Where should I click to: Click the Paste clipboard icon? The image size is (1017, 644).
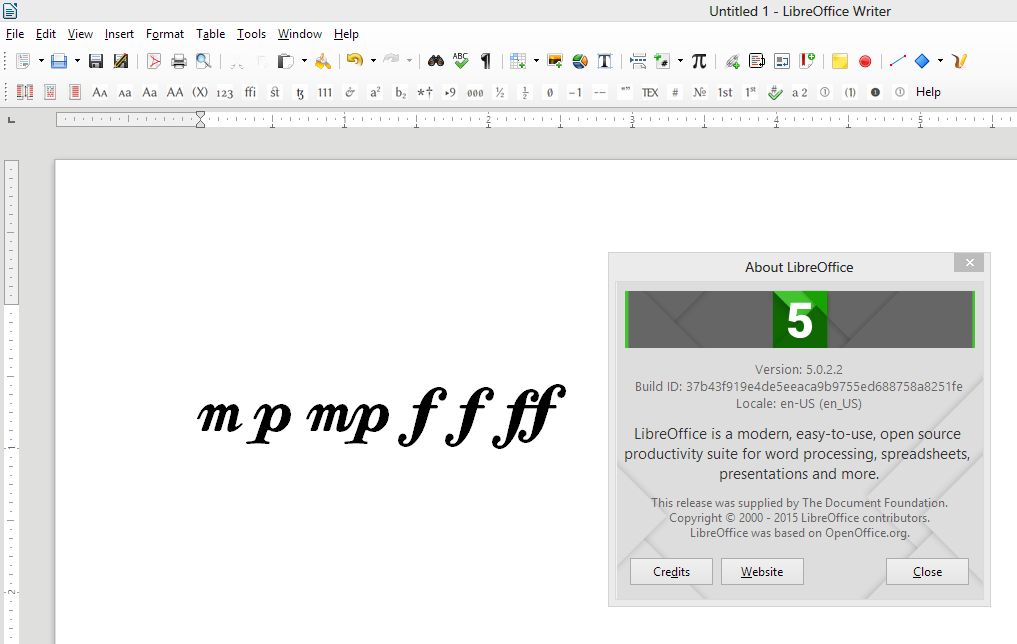pos(285,61)
